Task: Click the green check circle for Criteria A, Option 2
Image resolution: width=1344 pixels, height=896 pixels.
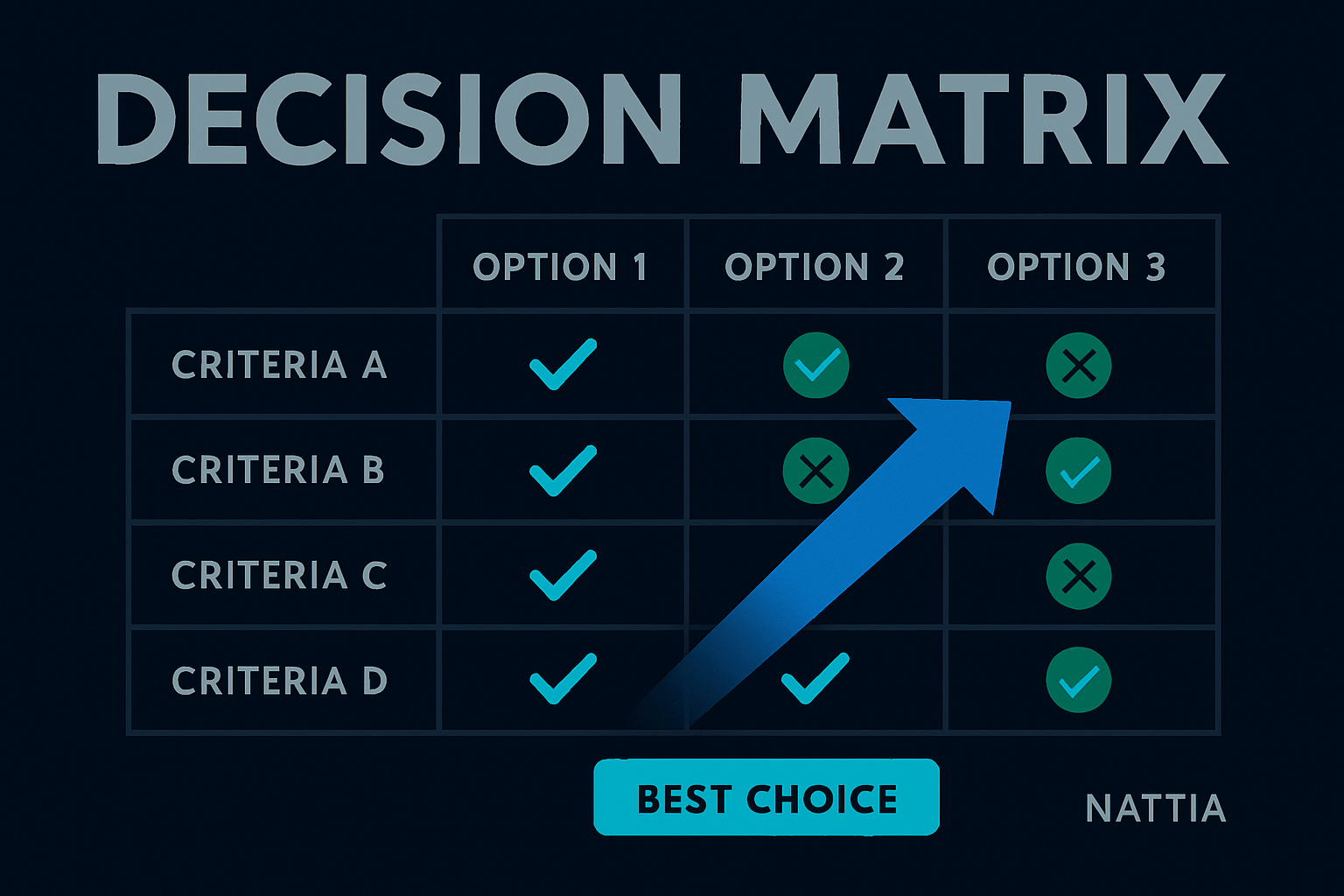Action: [815, 365]
